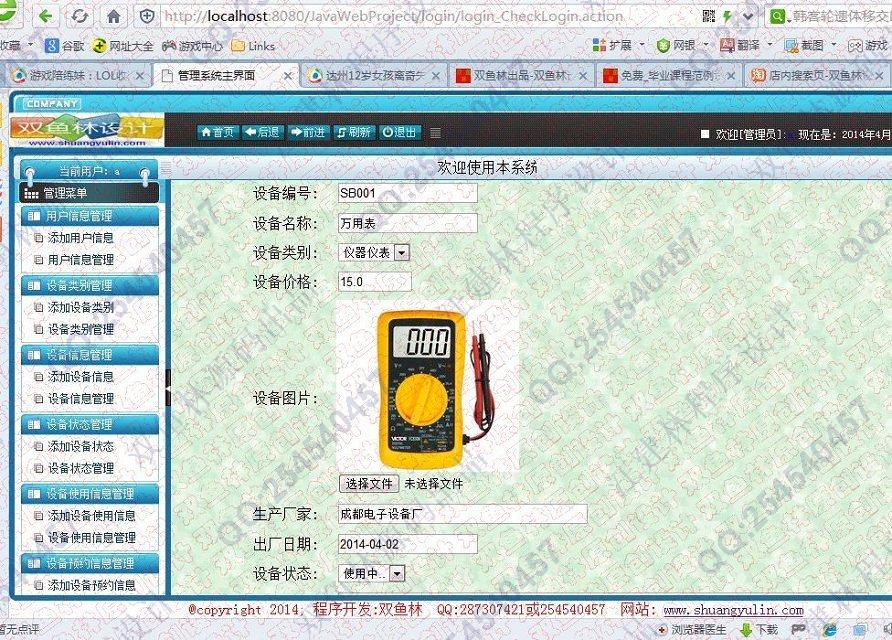
Task: Open the browser home page icon
Action: pos(114,16)
